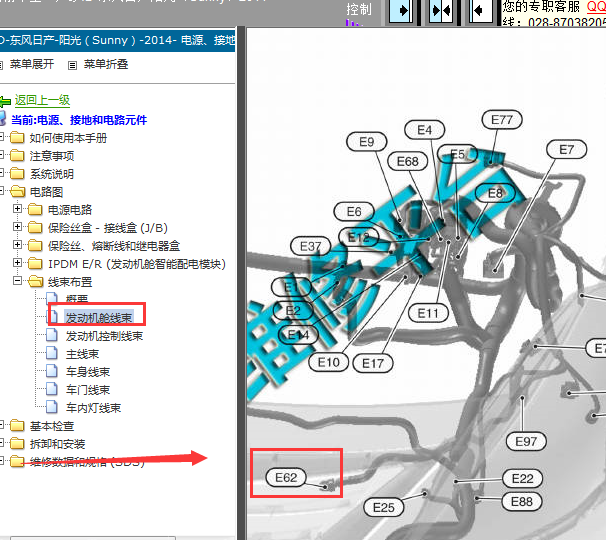Click the E6 connector label
Viewport: 606px width, 540px height.
coord(354,212)
